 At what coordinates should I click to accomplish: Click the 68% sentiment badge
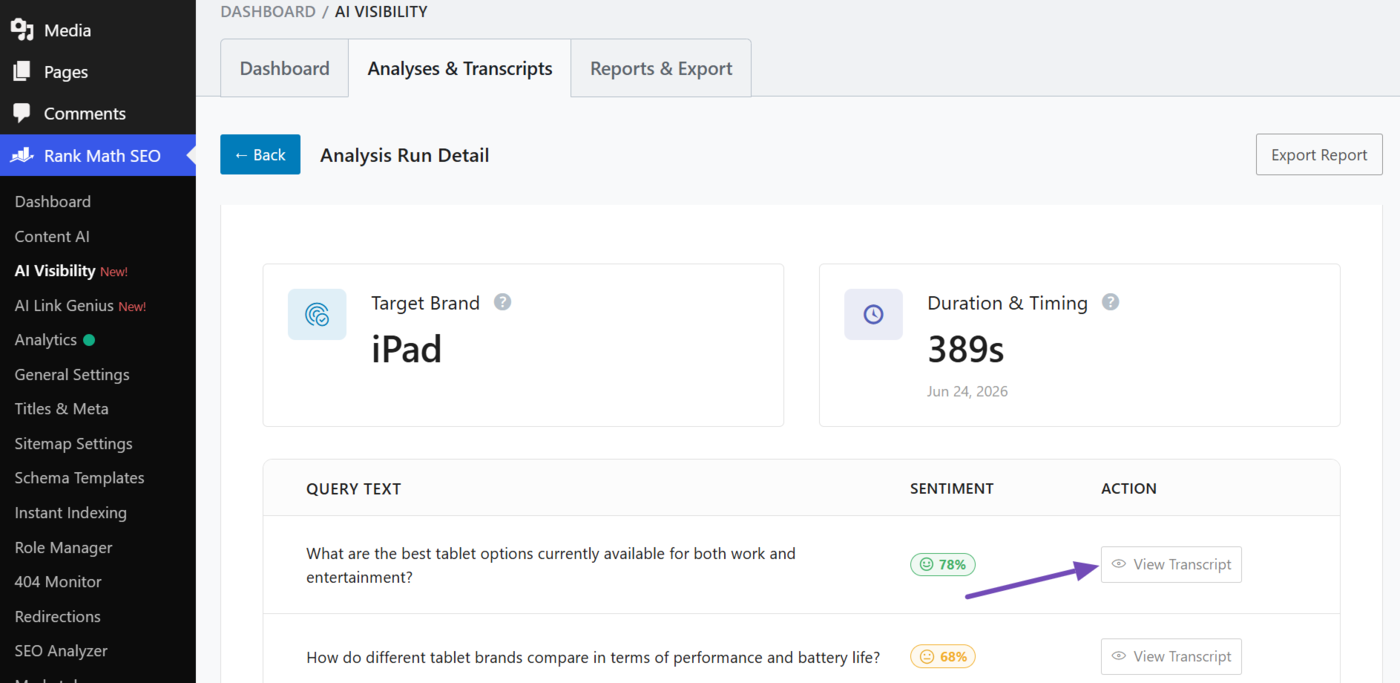click(942, 657)
